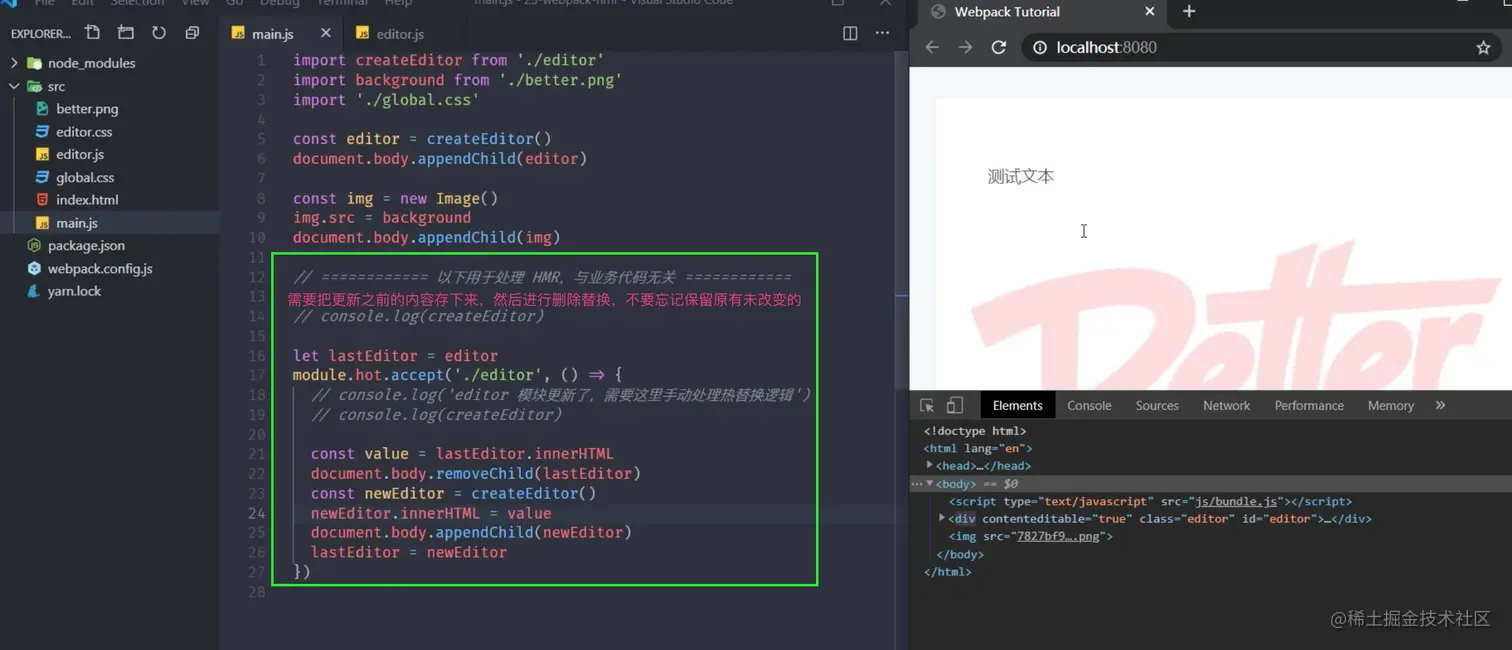Activate the DevTools inspect element picker
The height and width of the screenshot is (650, 1512).
[927, 405]
